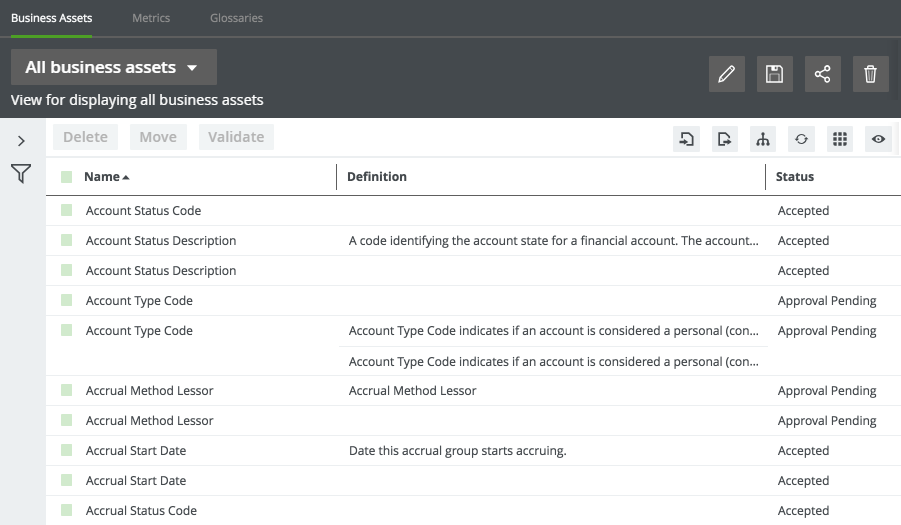Refresh the business assets table
This screenshot has height=525, width=901.
[801, 139]
